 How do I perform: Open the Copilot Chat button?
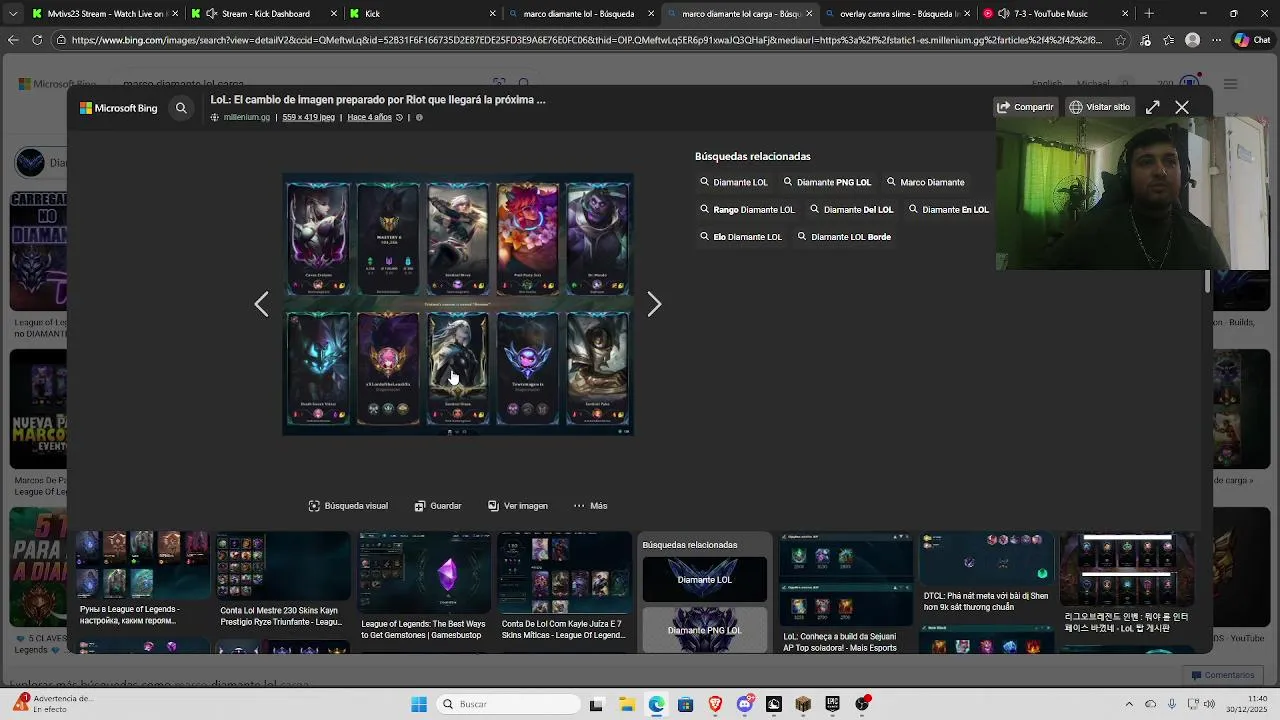[1252, 40]
